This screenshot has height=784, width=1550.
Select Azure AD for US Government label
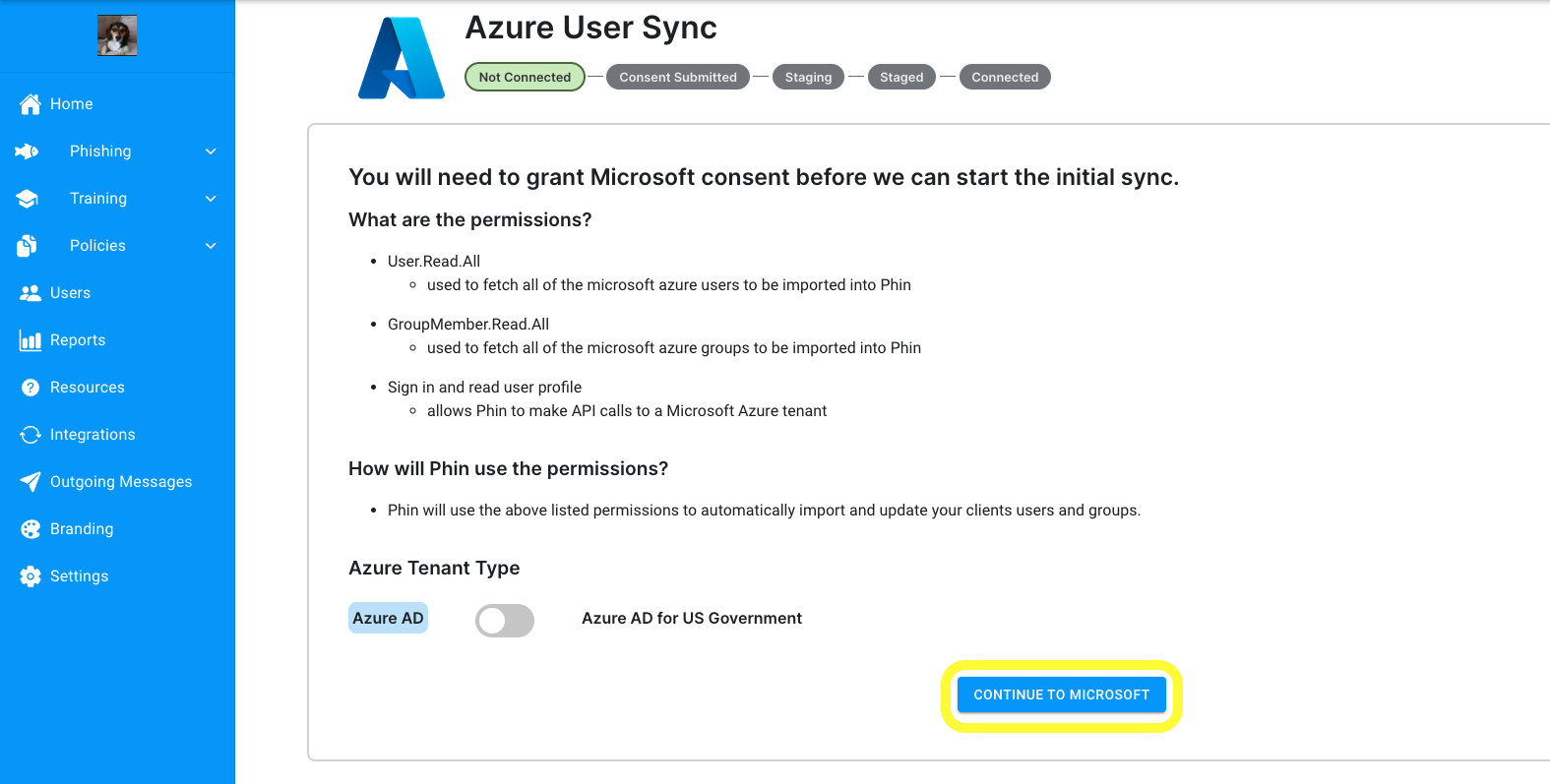(x=692, y=618)
